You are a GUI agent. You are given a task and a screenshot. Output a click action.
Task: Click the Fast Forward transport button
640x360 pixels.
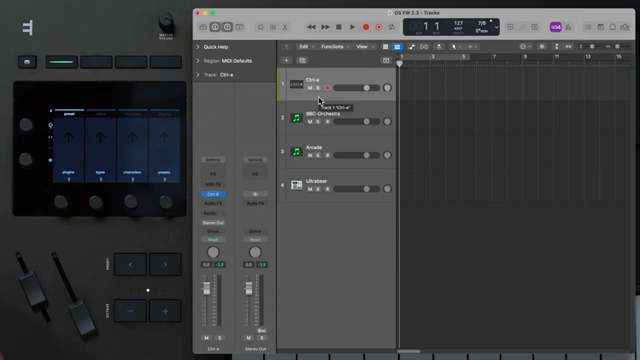(325, 27)
